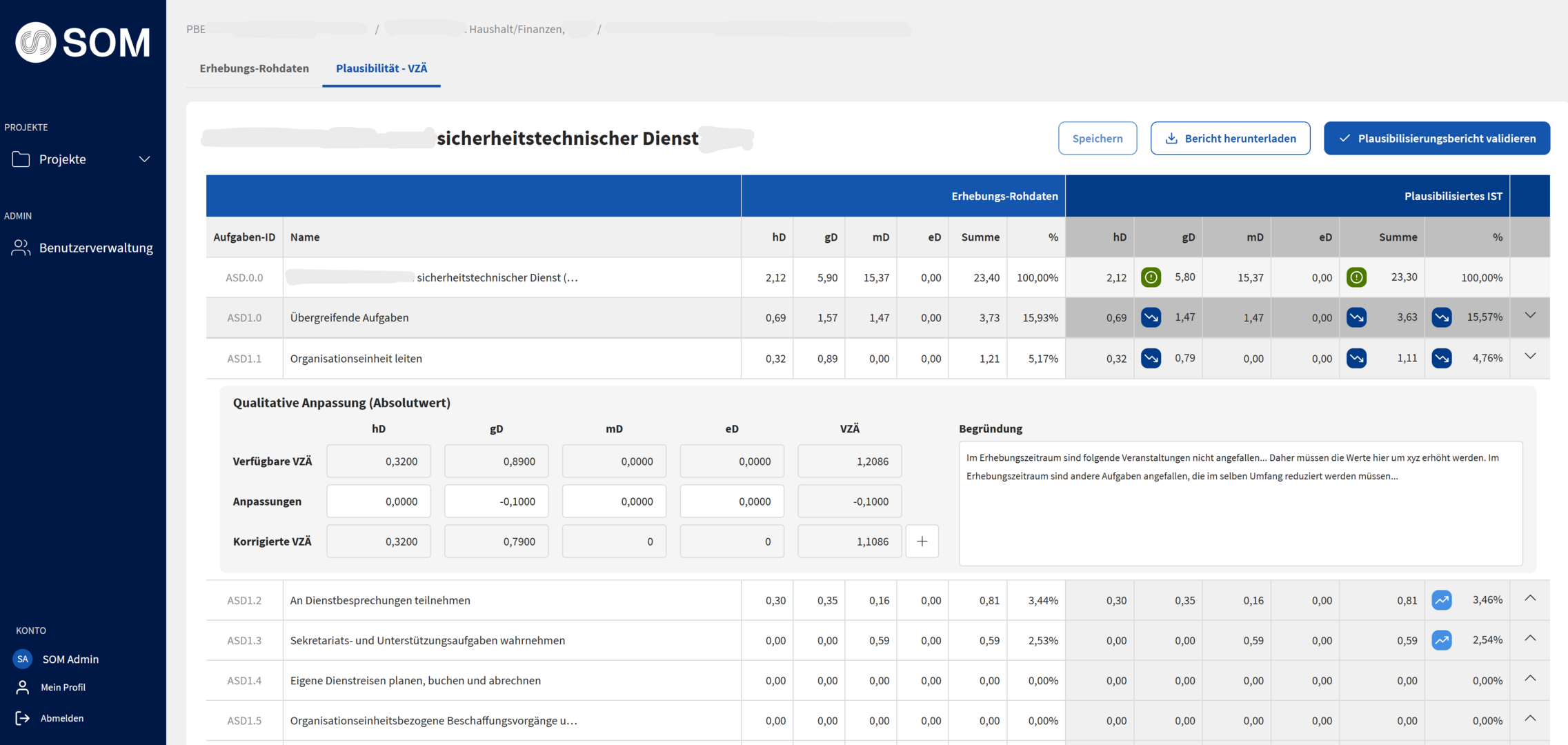This screenshot has width=1568, height=745.
Task: Expand the ASD1.2 row chevron
Action: [1530, 598]
